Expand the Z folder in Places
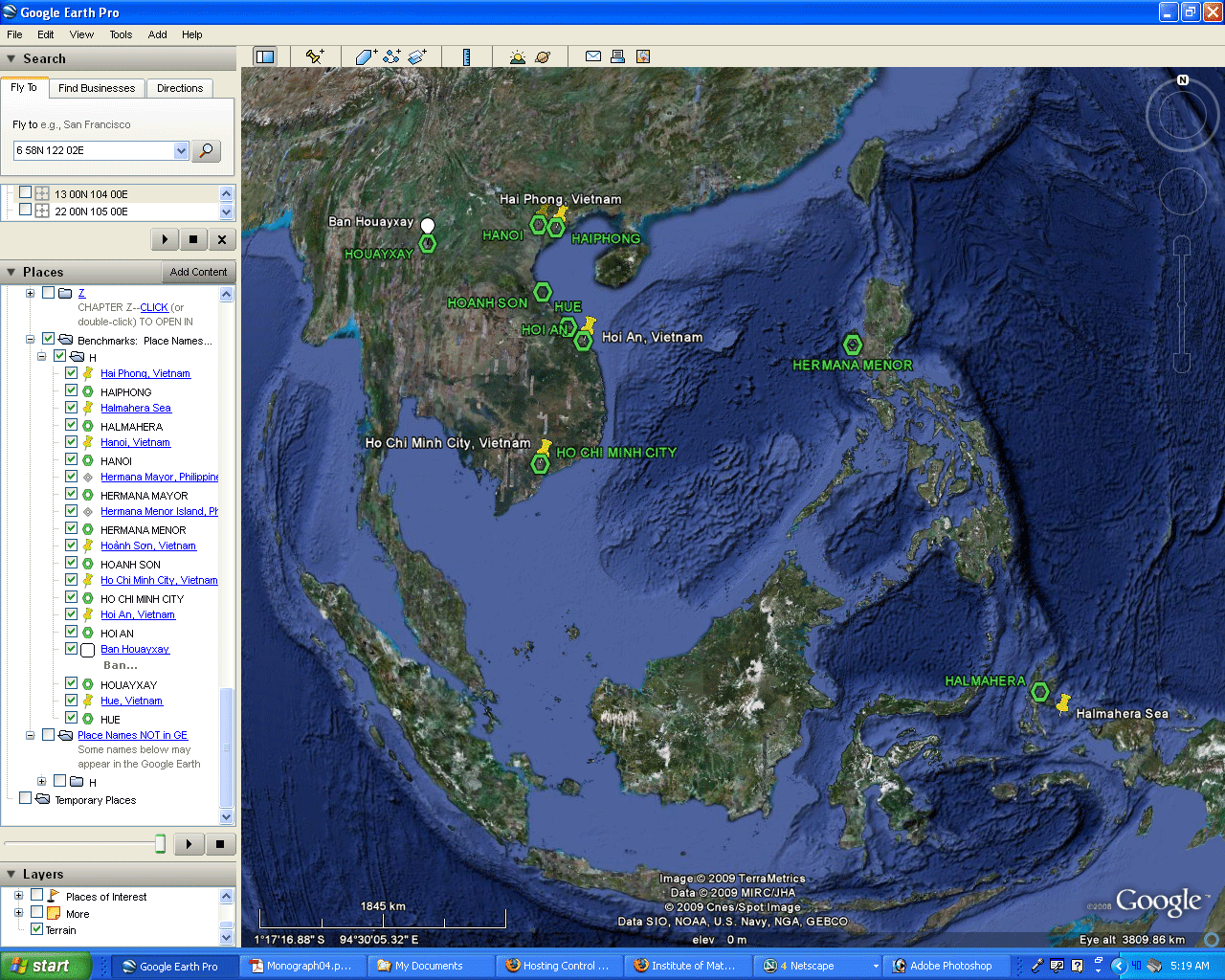The image size is (1225, 980). click(31, 293)
